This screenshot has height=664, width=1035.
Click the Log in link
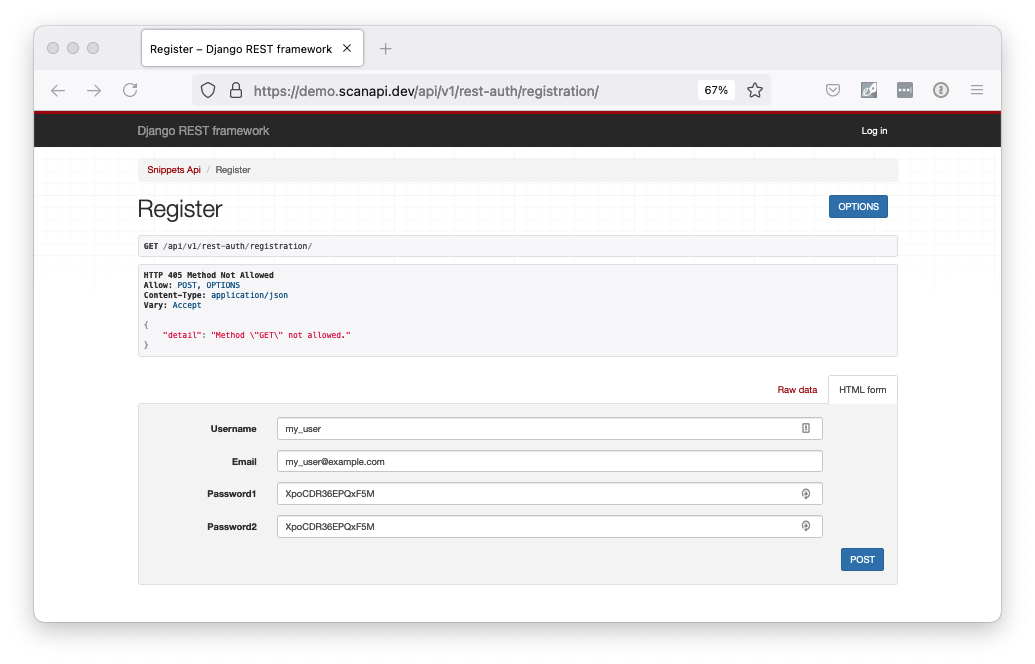point(874,131)
